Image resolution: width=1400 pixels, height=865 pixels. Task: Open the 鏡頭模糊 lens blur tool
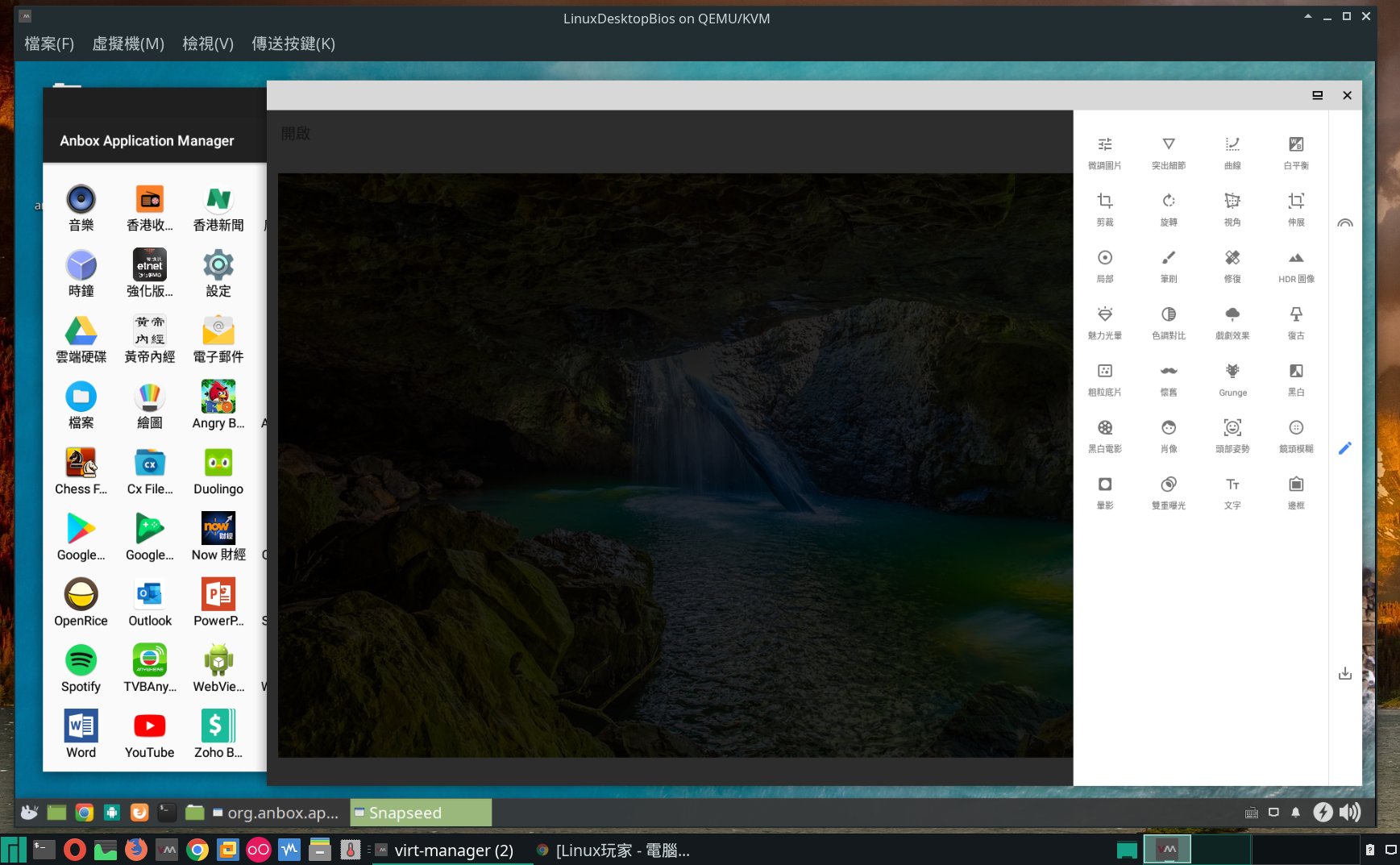(x=1295, y=435)
